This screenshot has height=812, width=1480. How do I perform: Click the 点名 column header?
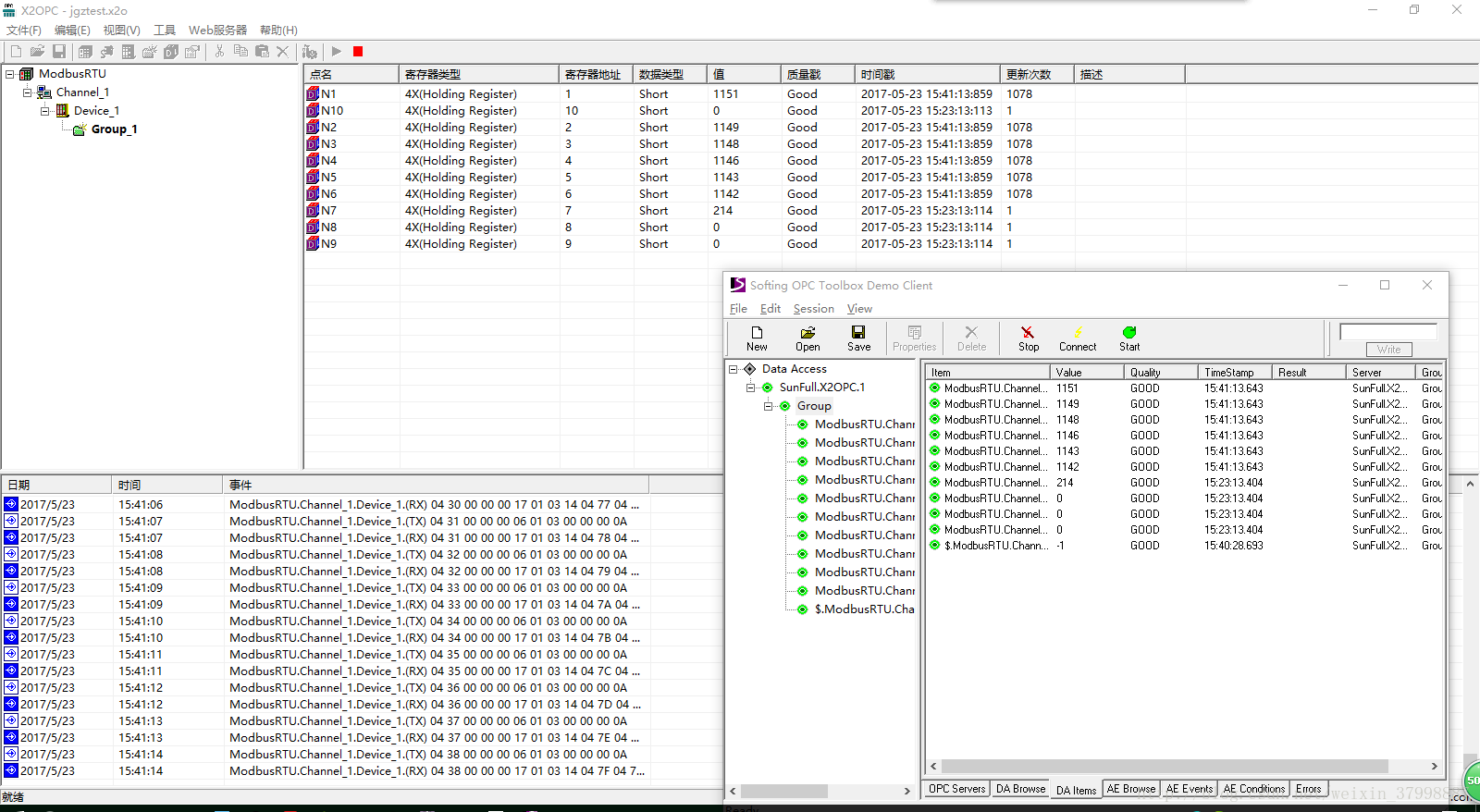tap(351, 74)
